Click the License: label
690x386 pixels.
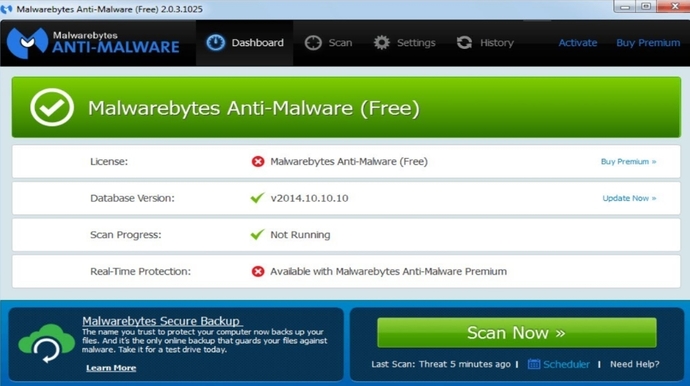(109, 162)
